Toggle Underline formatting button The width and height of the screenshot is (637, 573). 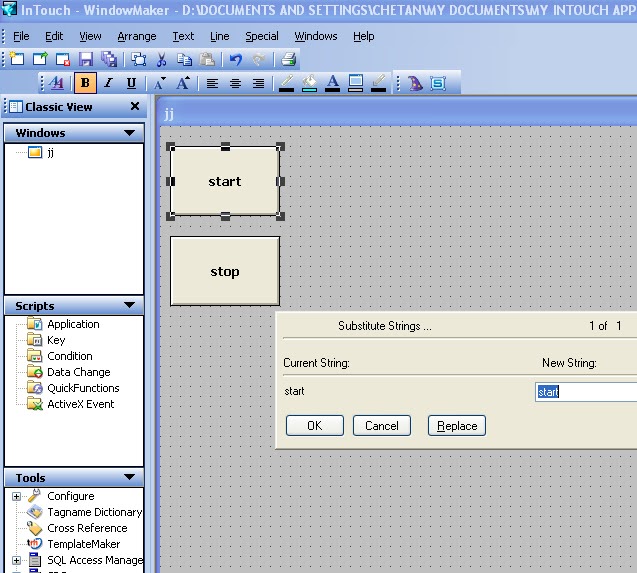131,83
